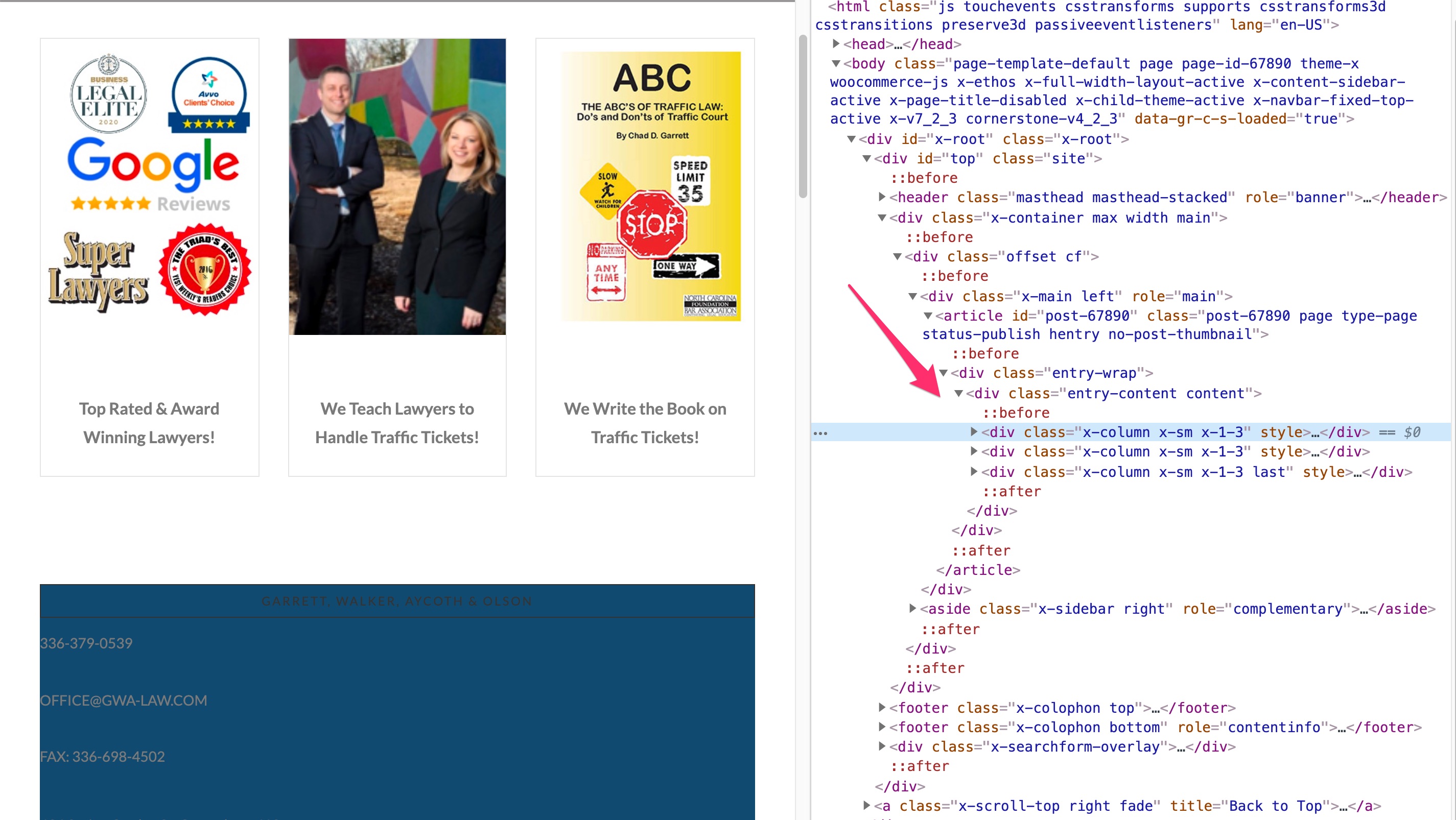The height and width of the screenshot is (820, 1456).
Task: Click the Business Legal Elite 2020 badge
Action: click(x=108, y=94)
